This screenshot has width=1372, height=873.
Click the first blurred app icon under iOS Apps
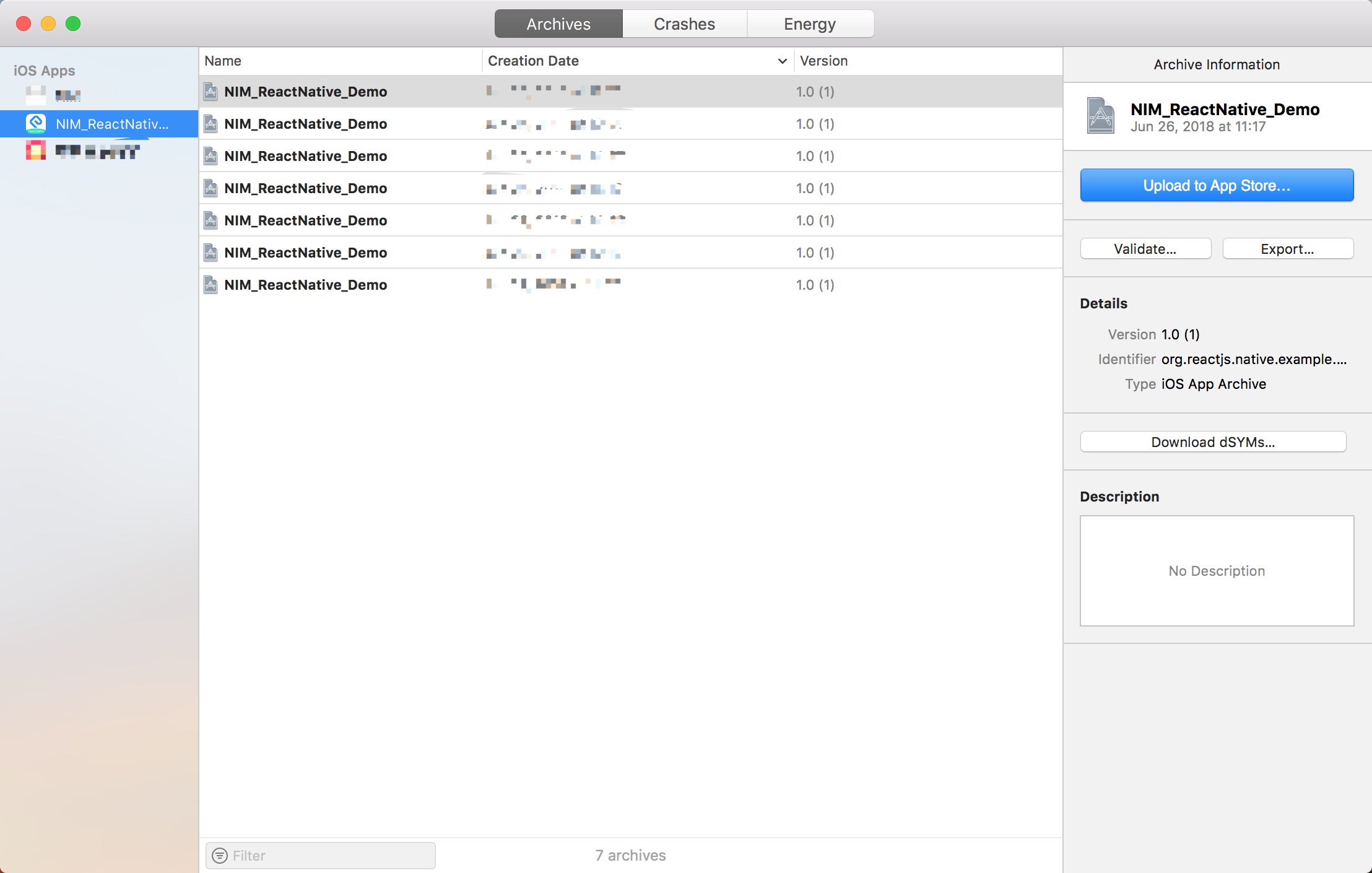point(36,95)
